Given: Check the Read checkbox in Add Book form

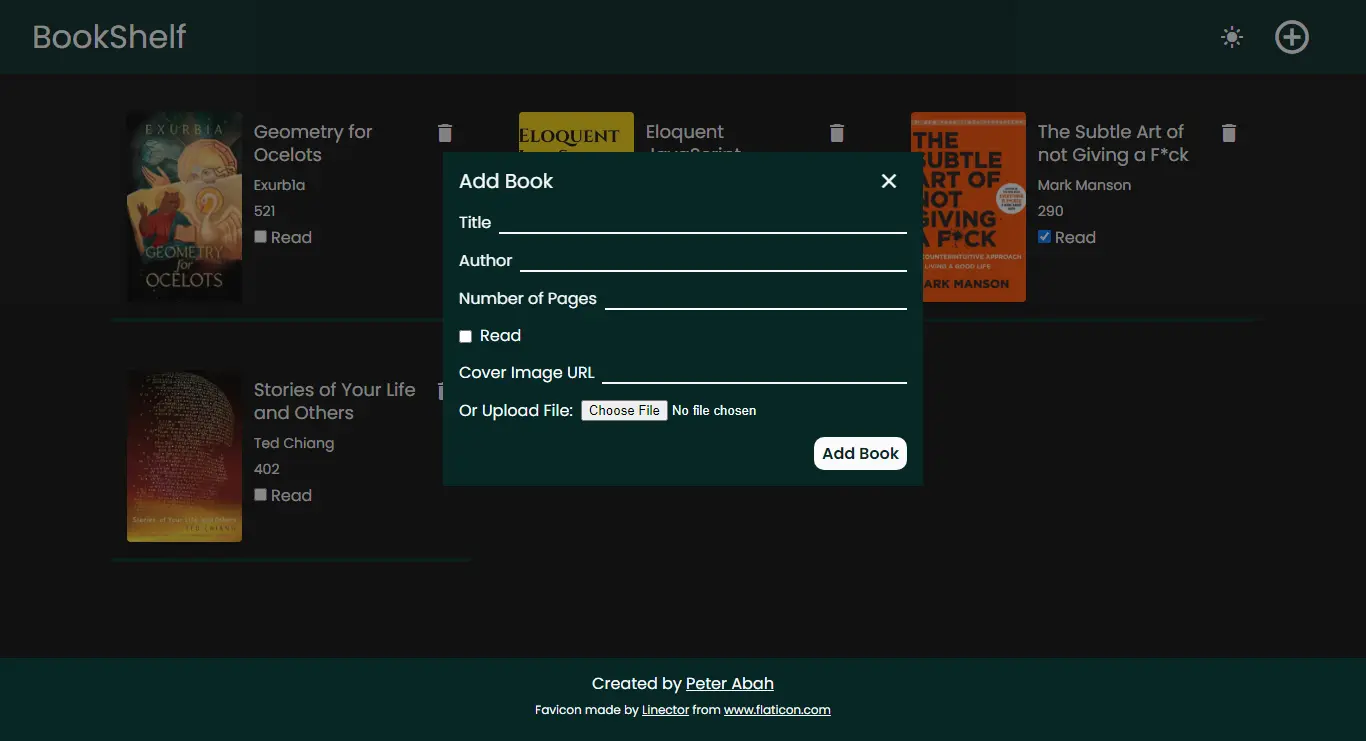Looking at the screenshot, I should coord(465,336).
